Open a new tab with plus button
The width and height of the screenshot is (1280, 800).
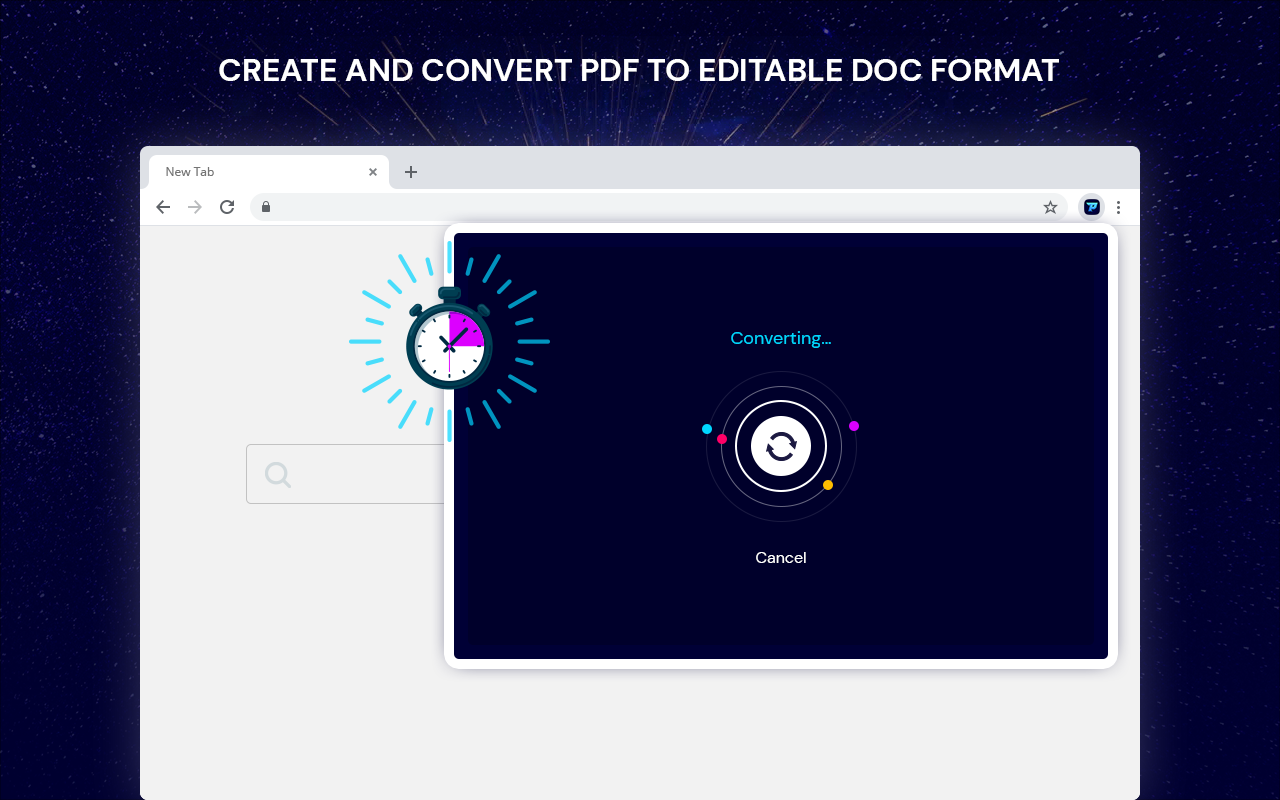(x=410, y=172)
